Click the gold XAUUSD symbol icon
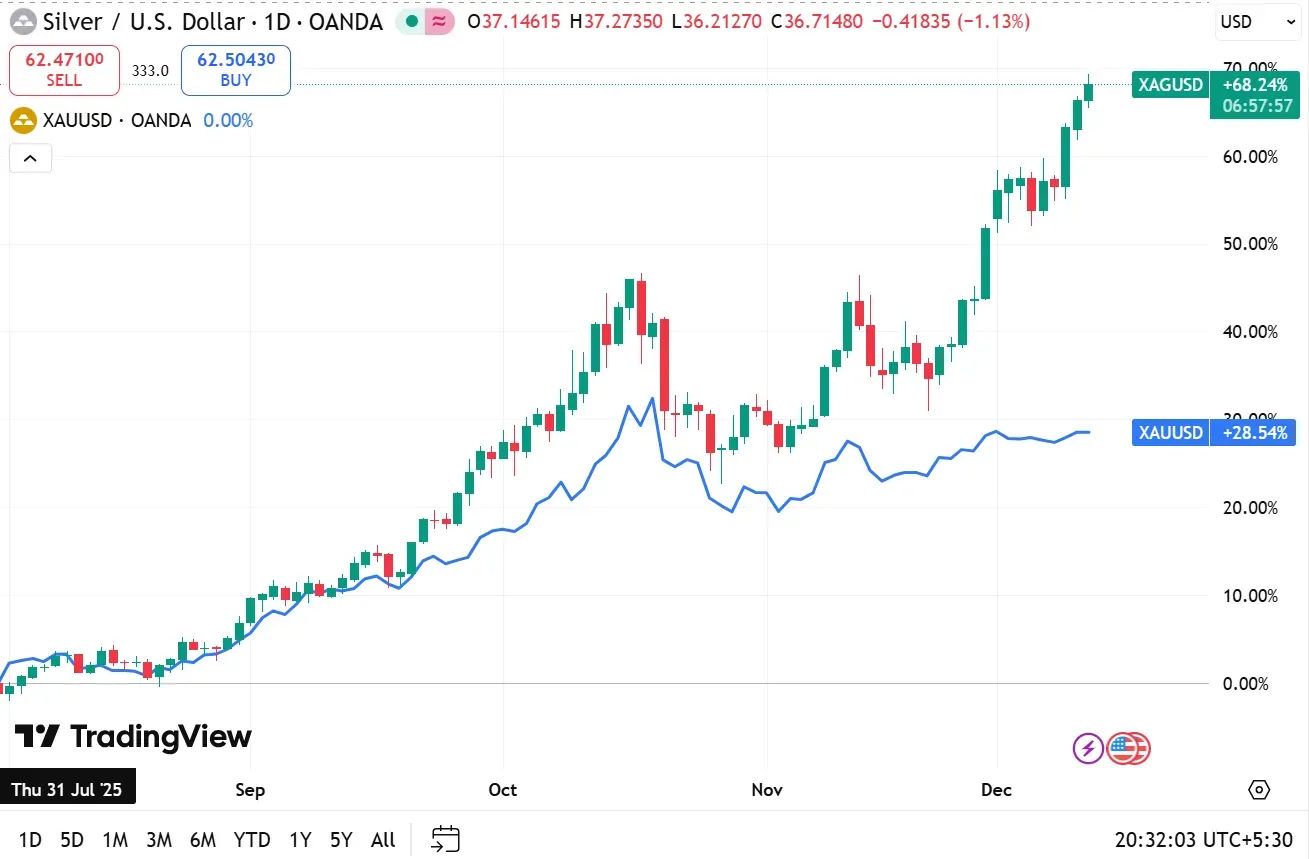The width and height of the screenshot is (1309, 859). pyautogui.click(x=23, y=121)
